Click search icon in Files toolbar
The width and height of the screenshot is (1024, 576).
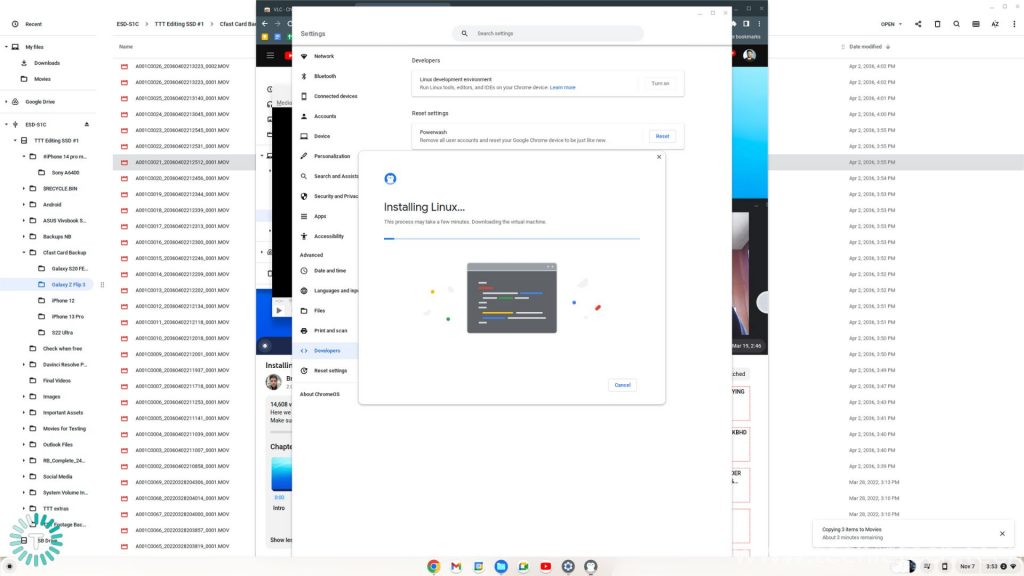[x=957, y=24]
